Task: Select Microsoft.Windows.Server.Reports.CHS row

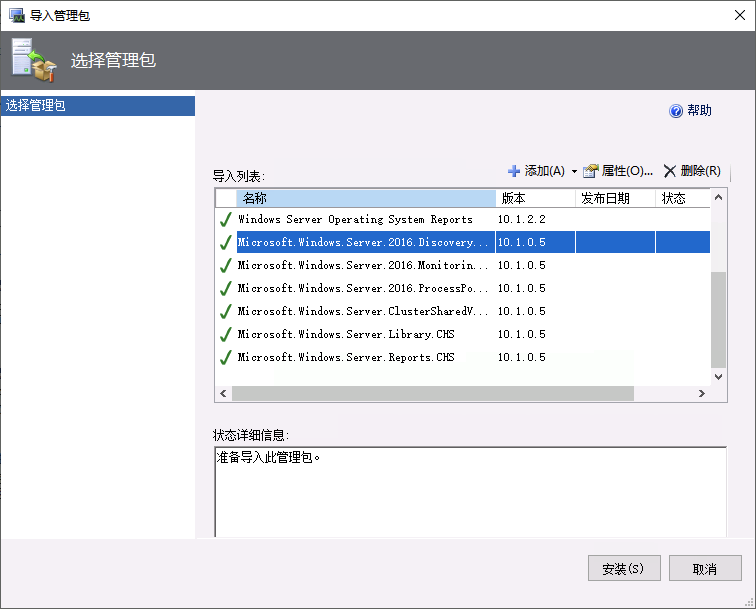Action: click(x=463, y=357)
